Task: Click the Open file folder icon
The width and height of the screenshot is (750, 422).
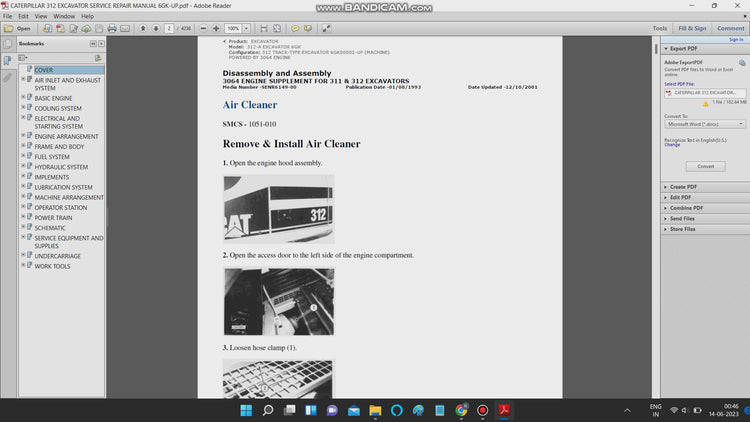Action: coord(9,29)
